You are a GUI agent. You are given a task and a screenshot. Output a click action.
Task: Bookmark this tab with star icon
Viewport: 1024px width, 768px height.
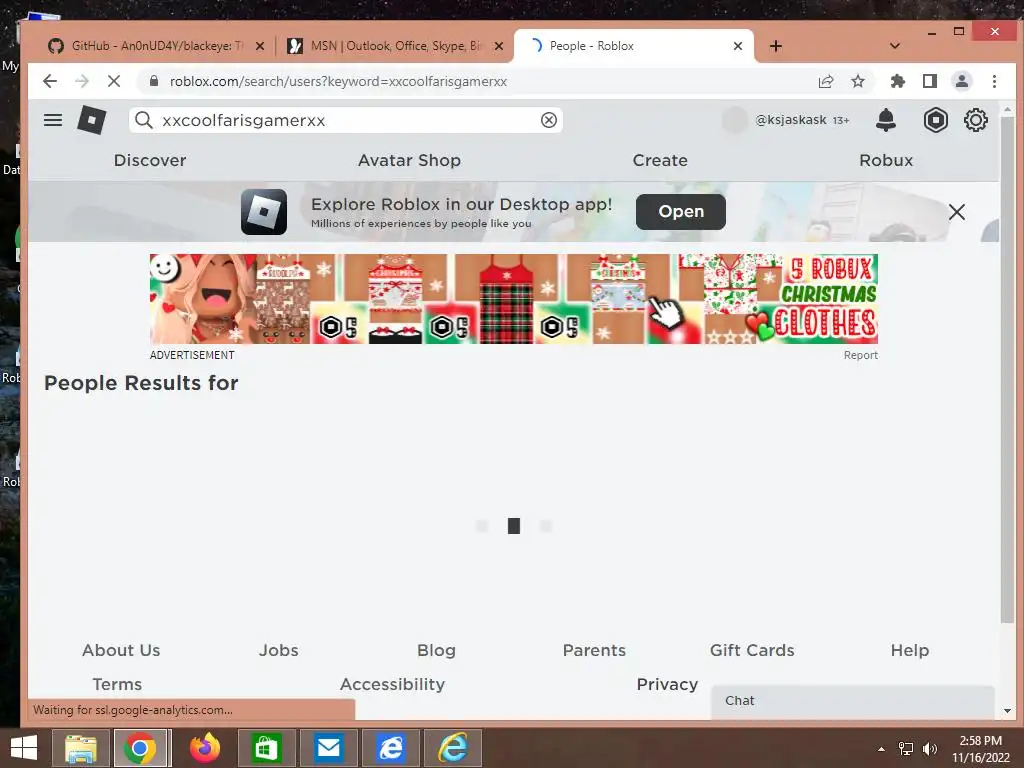pos(857,81)
